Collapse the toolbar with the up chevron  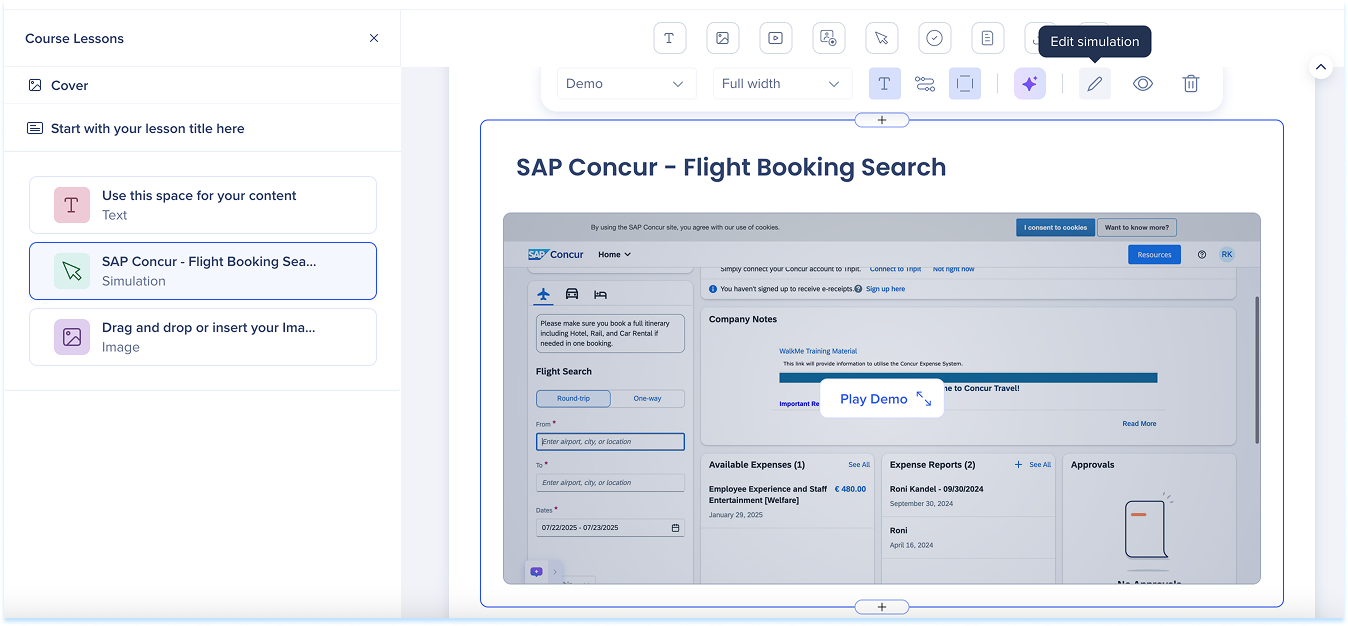1321,67
